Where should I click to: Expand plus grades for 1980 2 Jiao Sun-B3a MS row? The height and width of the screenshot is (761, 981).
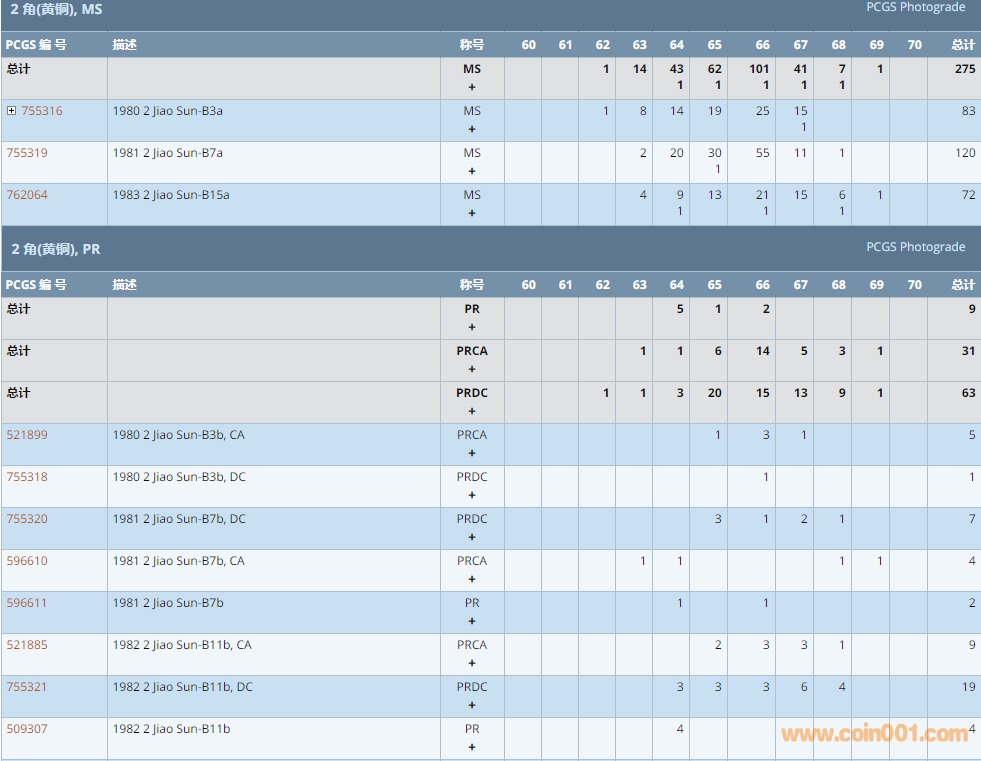click(x=472, y=129)
